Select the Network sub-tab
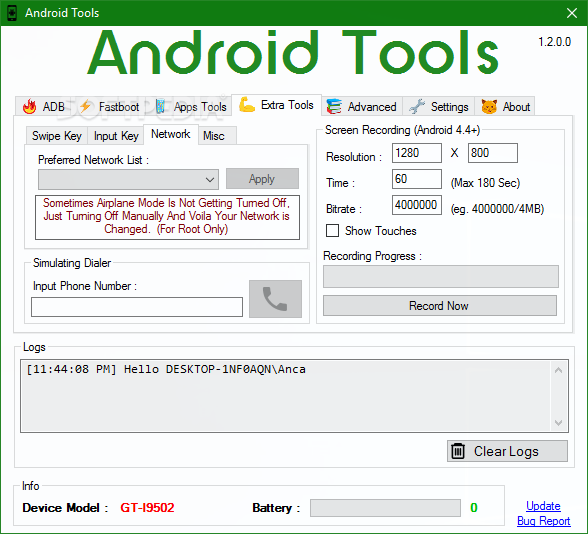588x534 pixels. point(171,134)
